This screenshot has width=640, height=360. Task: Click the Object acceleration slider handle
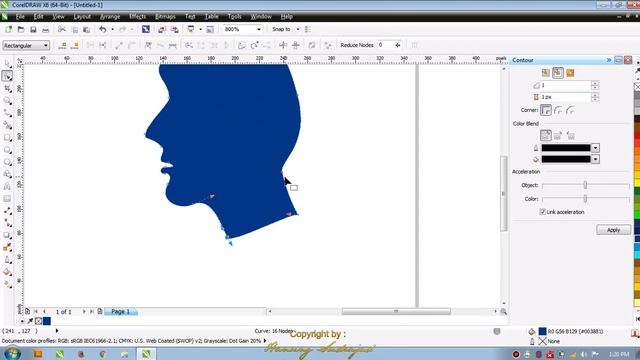point(585,185)
